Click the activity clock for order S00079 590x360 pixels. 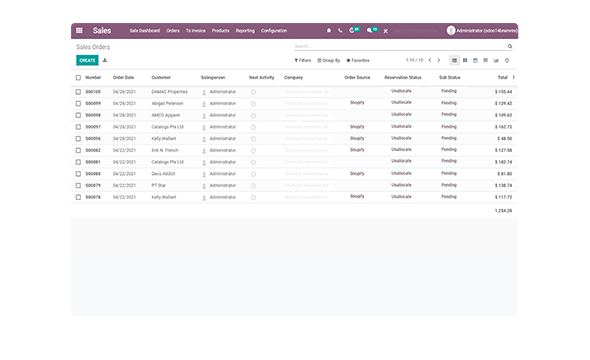(253, 186)
